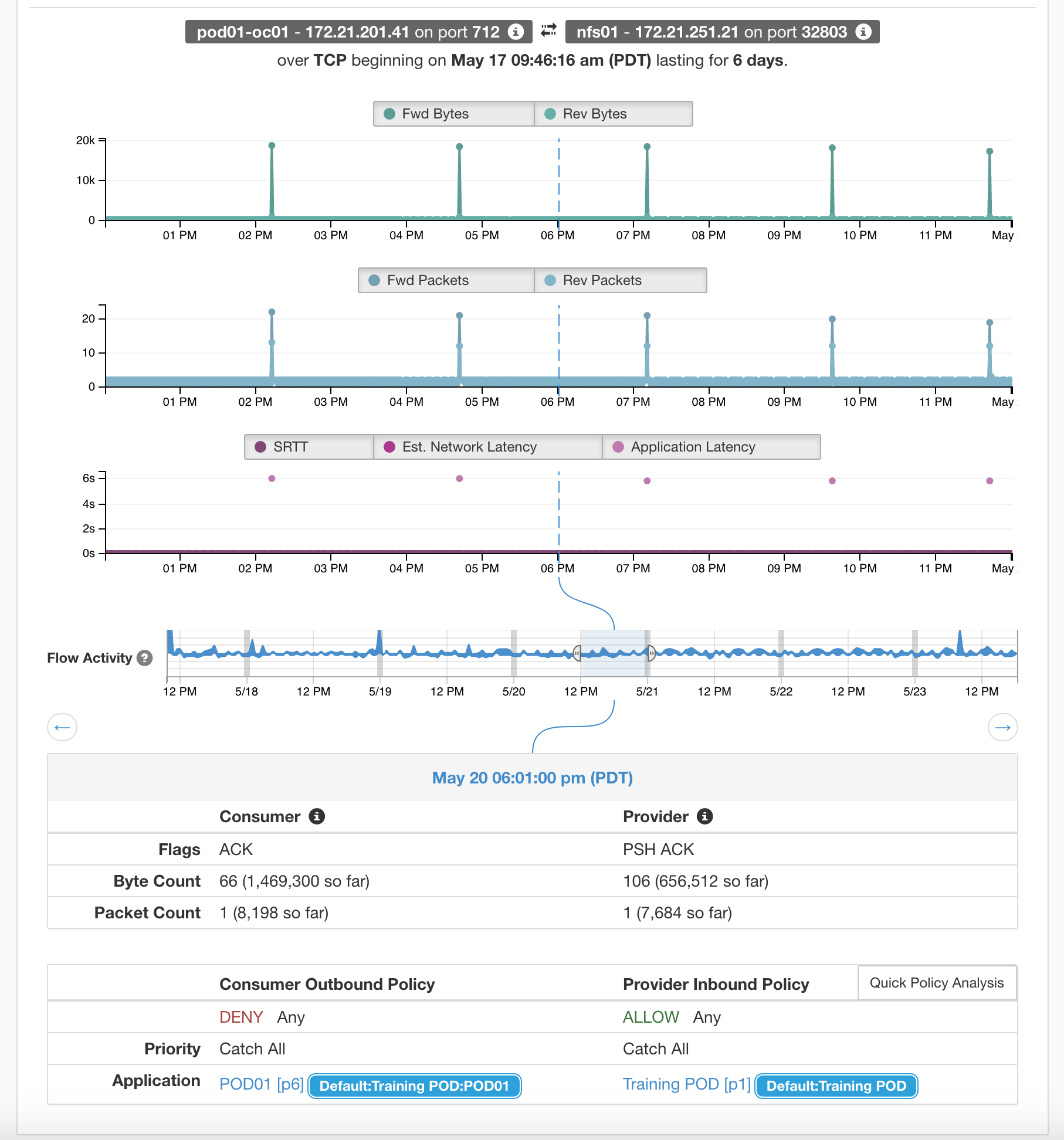Open the POD01 [p6] application link
This screenshot has height=1140, width=1064.
tap(261, 1084)
